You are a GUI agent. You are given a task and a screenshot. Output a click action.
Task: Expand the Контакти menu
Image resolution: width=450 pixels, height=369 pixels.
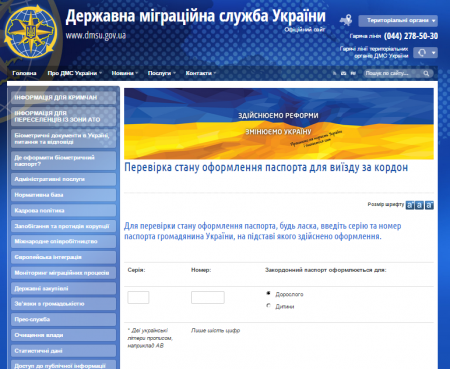201,73
